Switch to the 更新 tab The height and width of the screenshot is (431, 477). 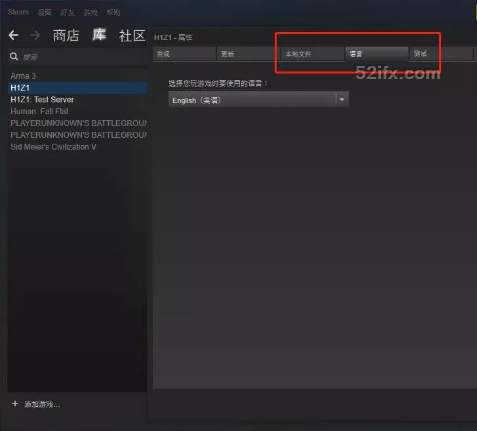[248, 54]
